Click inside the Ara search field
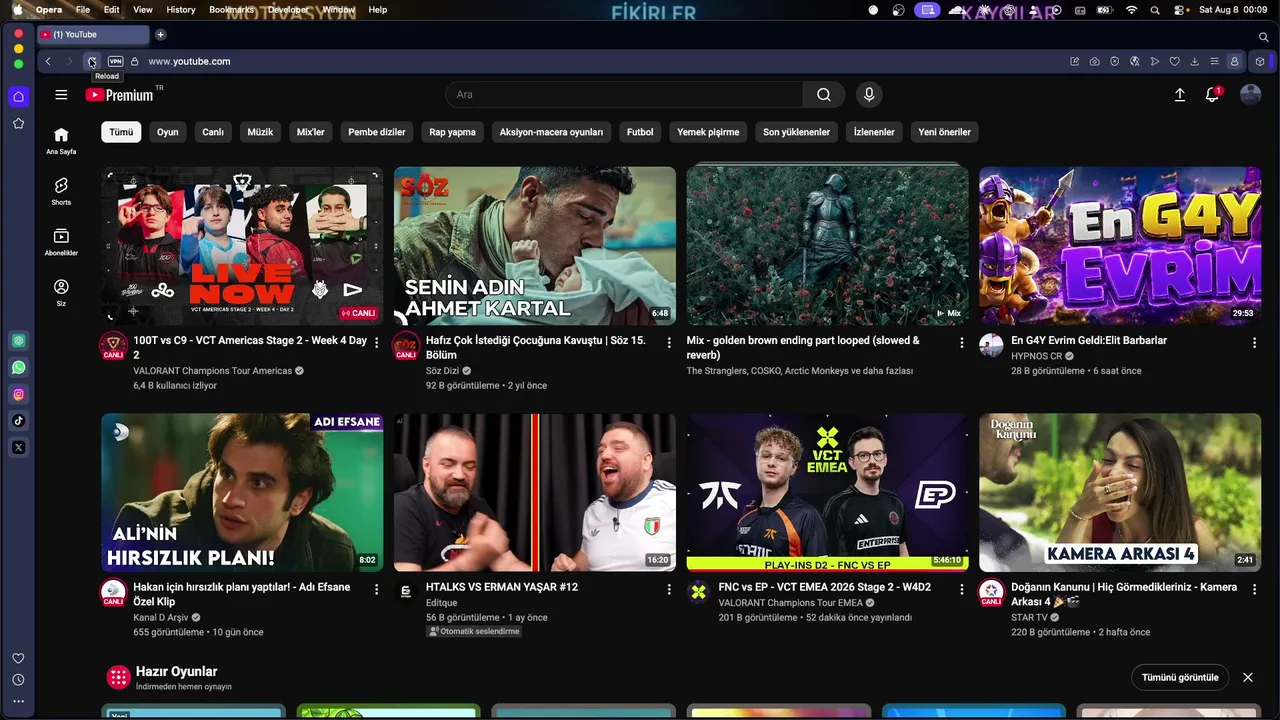This screenshot has width=1280, height=720. 624,94
